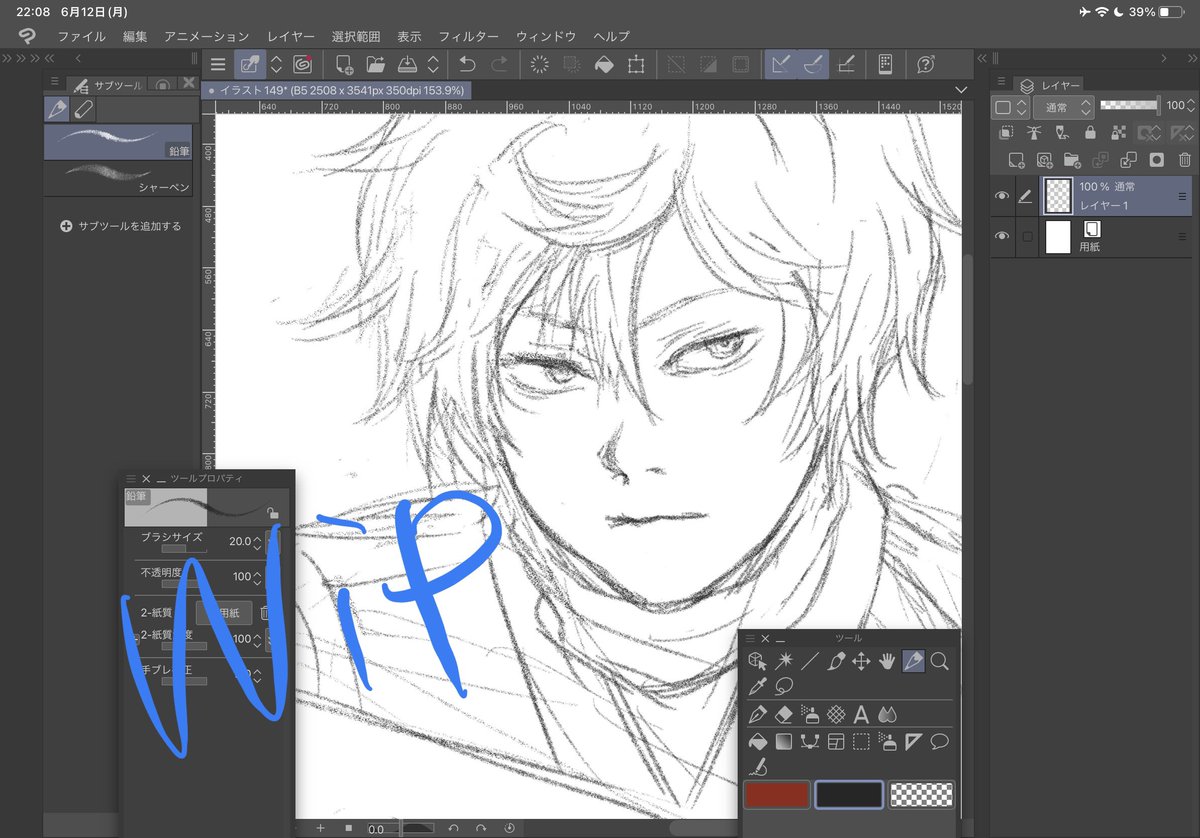Open the フィルター menu
The width and height of the screenshot is (1200, 838).
click(x=468, y=36)
